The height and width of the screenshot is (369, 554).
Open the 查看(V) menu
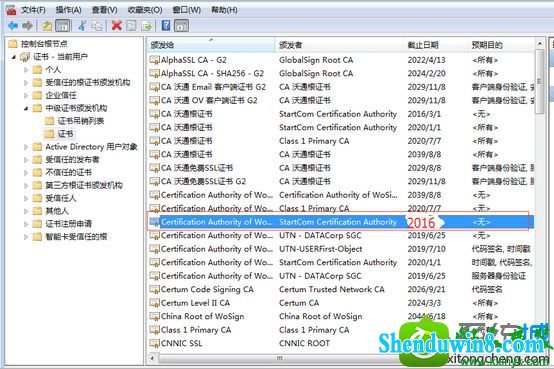coord(105,10)
